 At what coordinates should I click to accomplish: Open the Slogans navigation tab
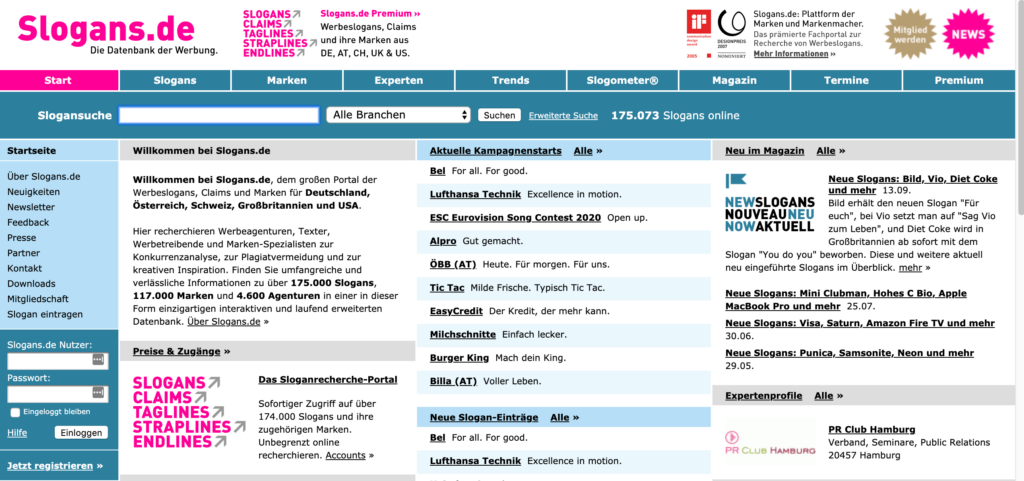(x=175, y=80)
